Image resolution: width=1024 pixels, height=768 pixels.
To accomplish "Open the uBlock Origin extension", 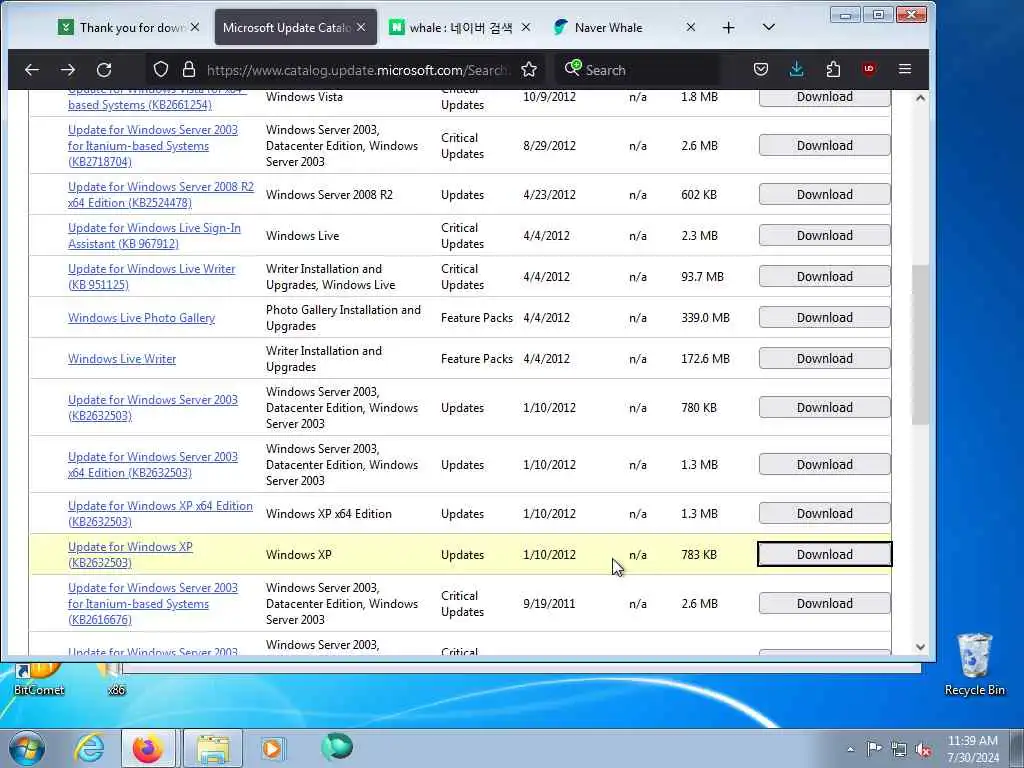I will click(x=869, y=69).
